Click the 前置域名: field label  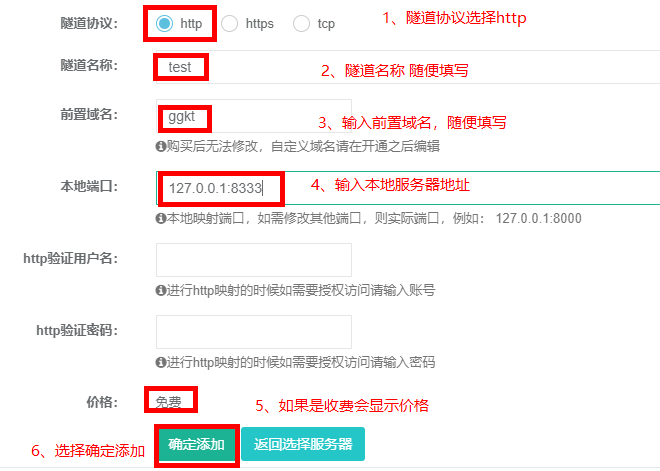(x=89, y=114)
